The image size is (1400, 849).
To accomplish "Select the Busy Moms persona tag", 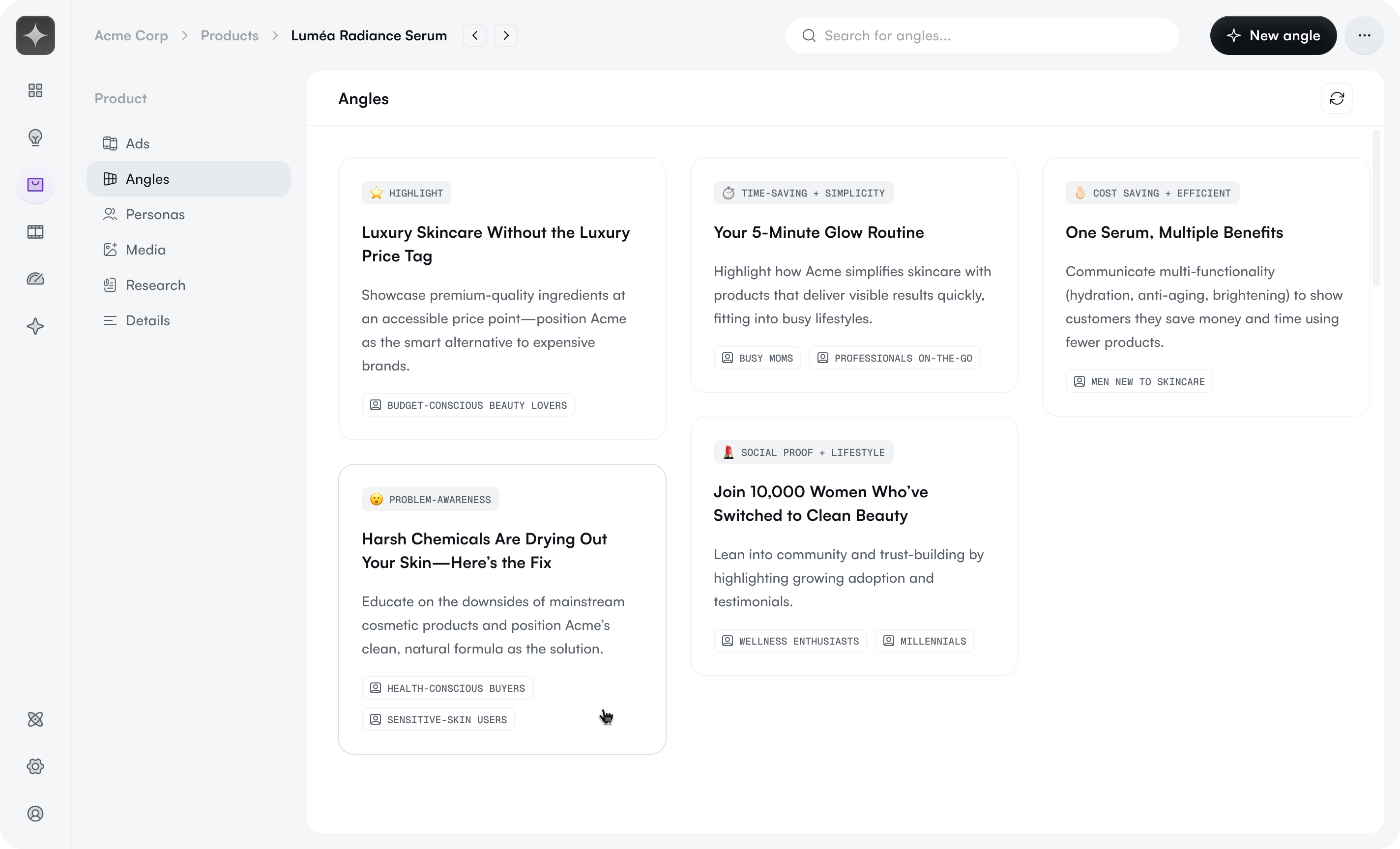I will coord(757,358).
